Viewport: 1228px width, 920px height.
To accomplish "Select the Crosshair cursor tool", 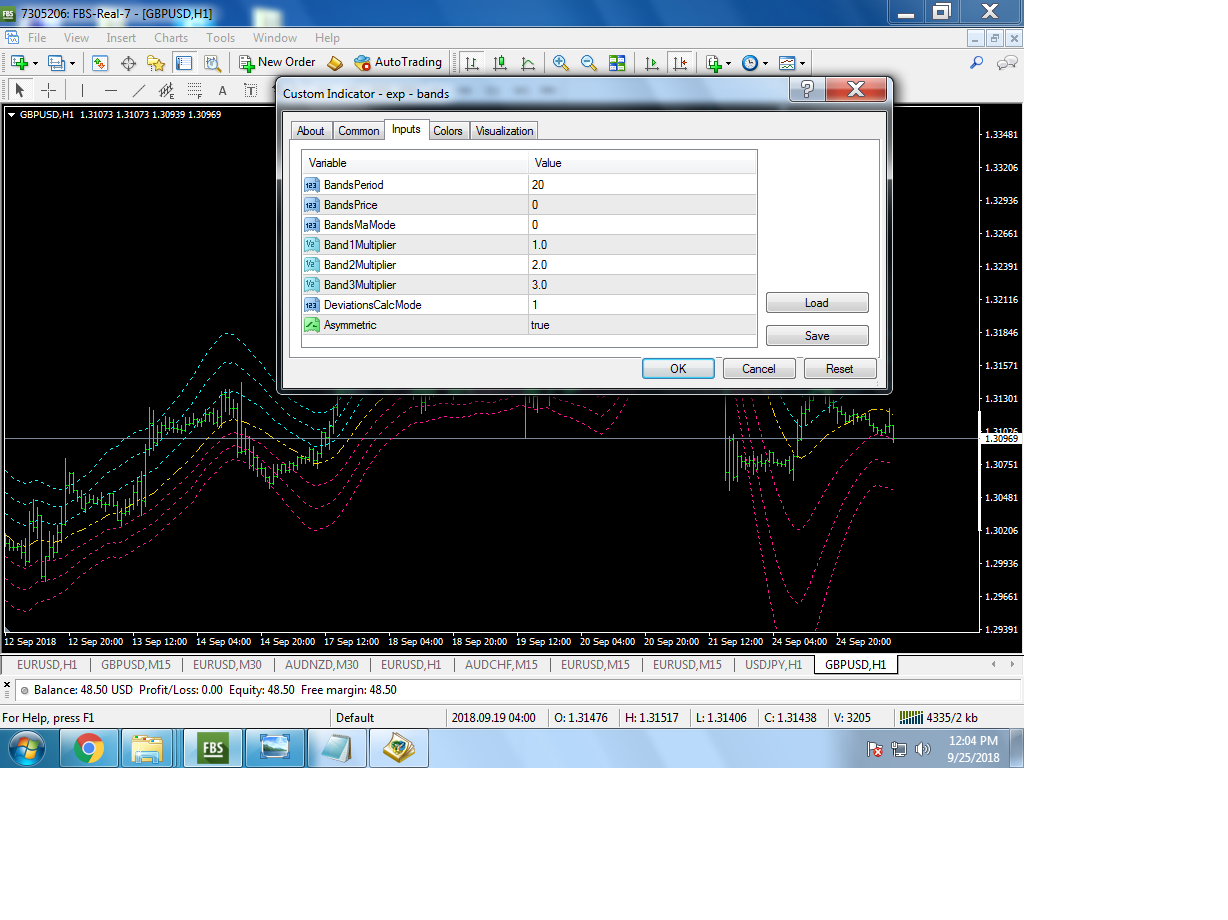I will pos(48,91).
